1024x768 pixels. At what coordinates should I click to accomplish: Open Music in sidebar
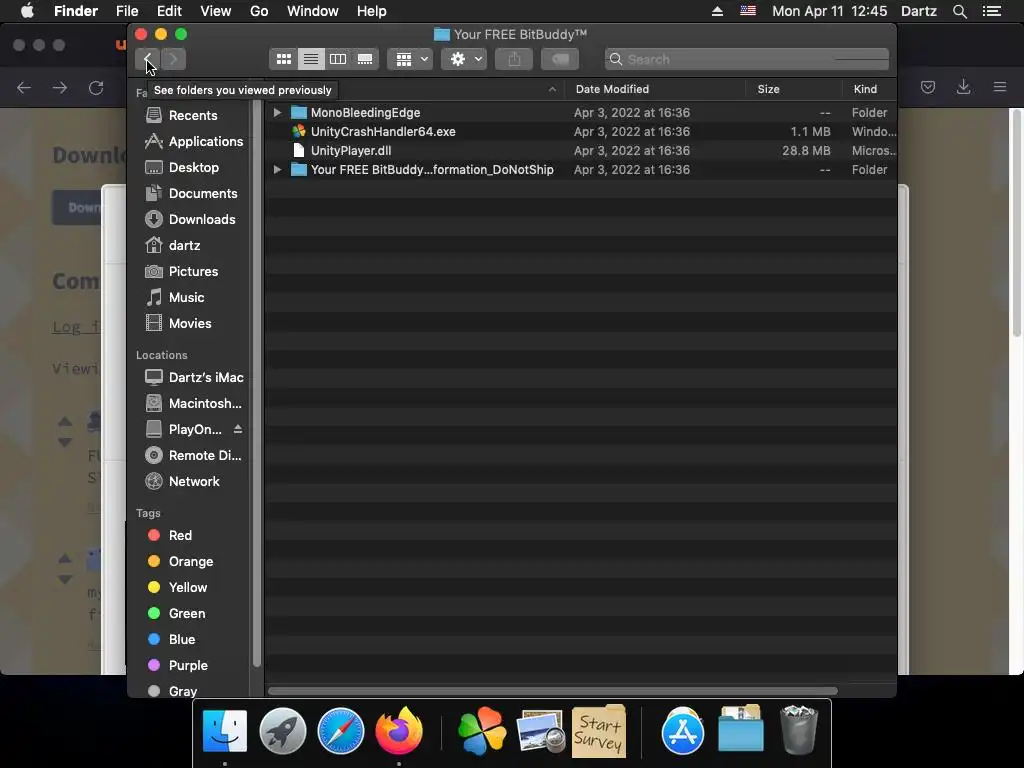(187, 298)
